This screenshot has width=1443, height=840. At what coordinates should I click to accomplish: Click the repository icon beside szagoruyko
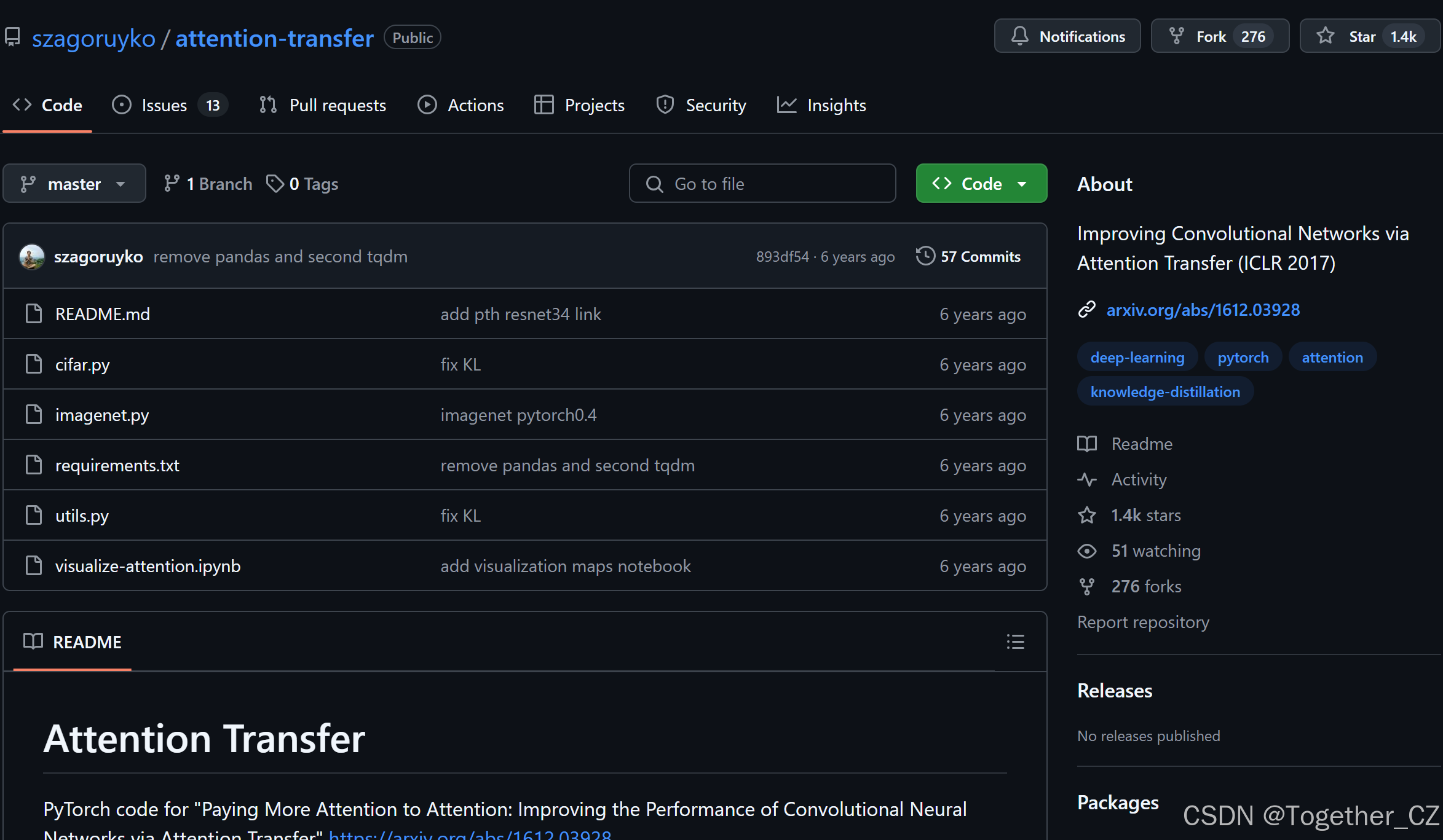click(12, 37)
